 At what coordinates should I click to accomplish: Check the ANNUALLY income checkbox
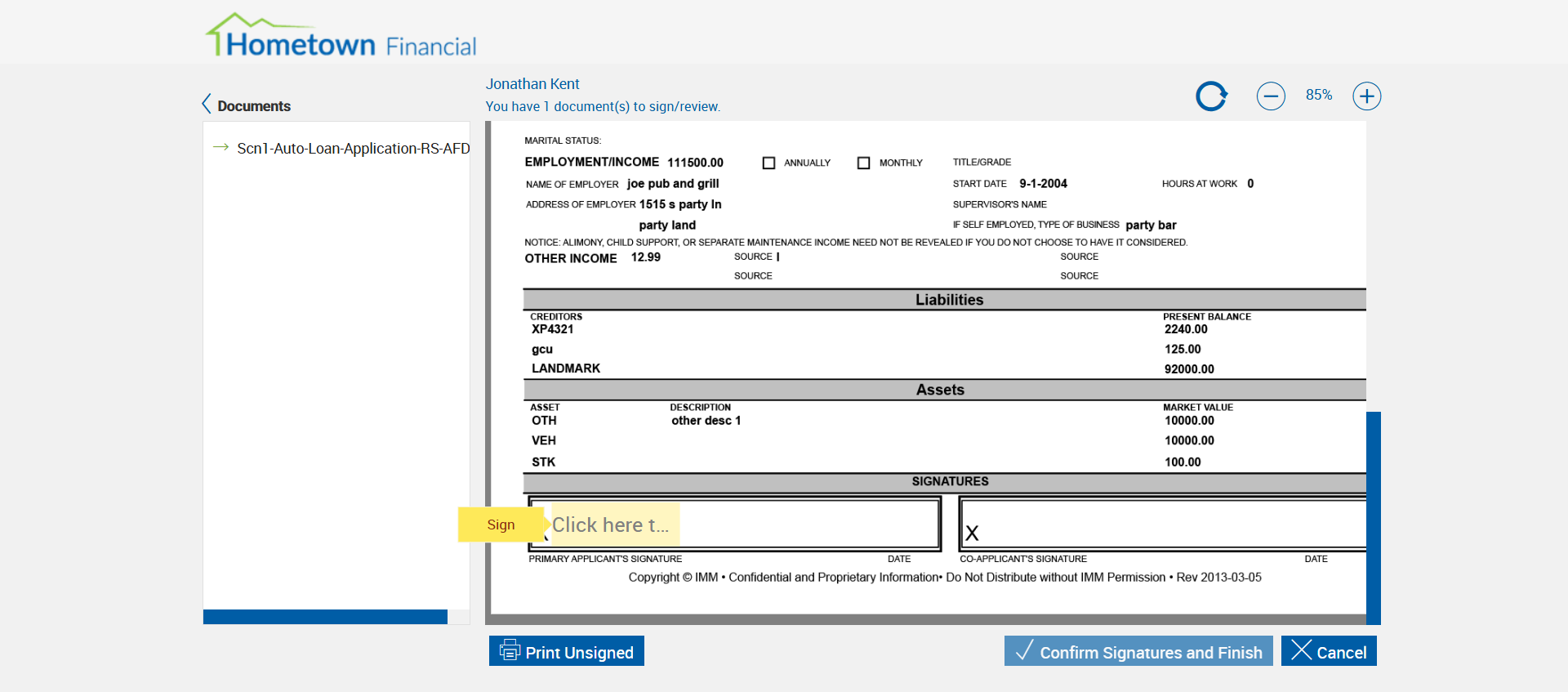[x=768, y=163]
